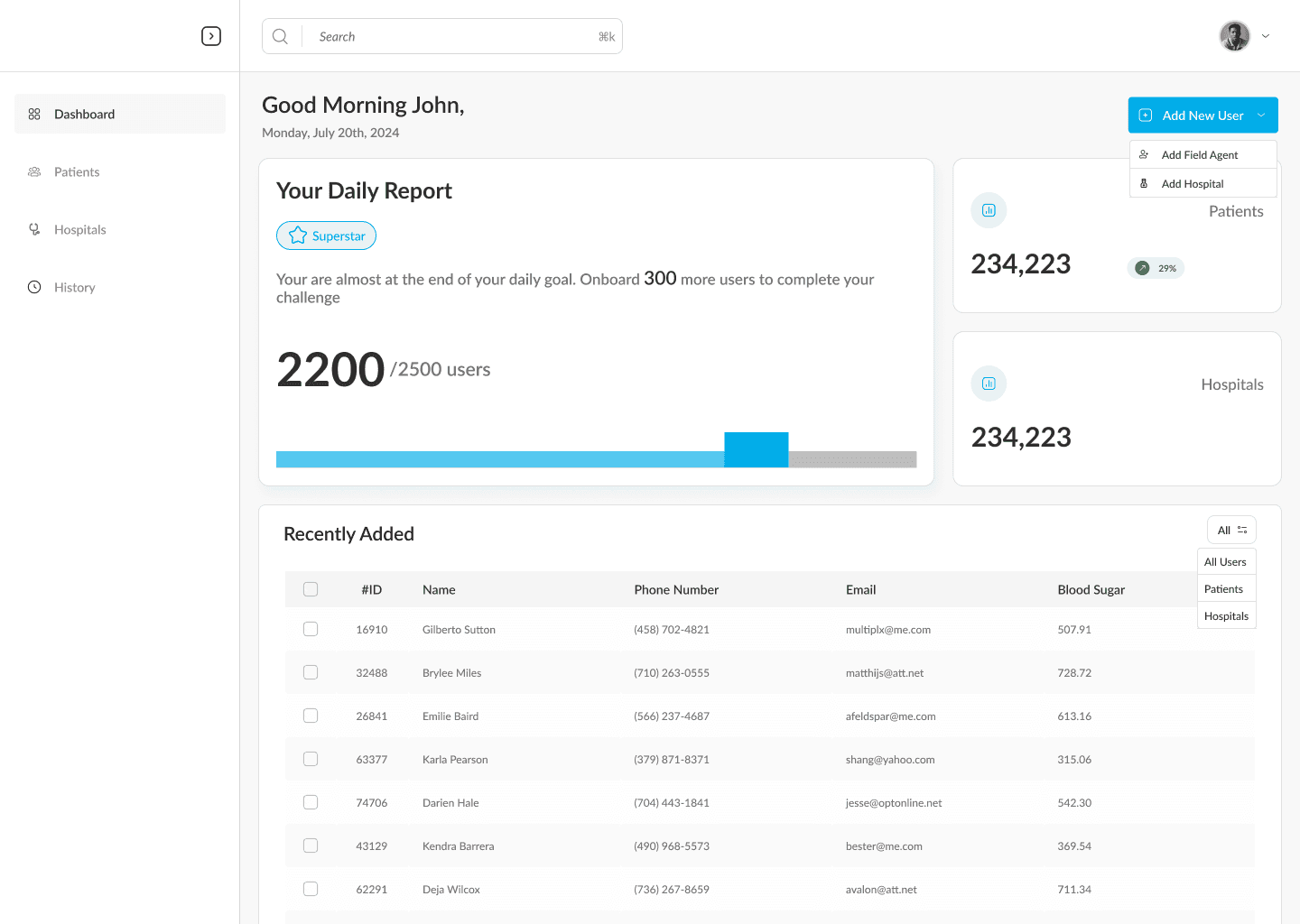
Task: Check the row for Karla Pearson
Action: coord(311,759)
